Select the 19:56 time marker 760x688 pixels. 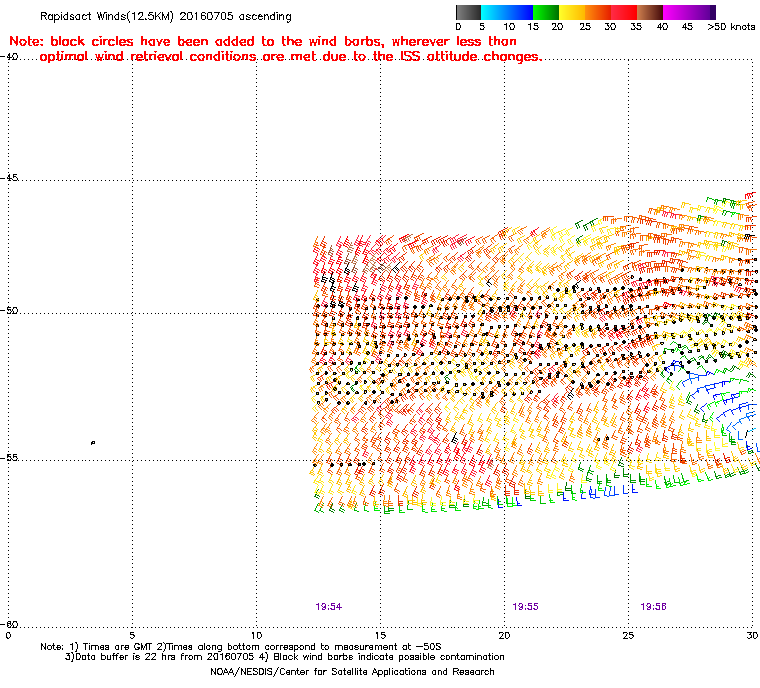pos(653,607)
